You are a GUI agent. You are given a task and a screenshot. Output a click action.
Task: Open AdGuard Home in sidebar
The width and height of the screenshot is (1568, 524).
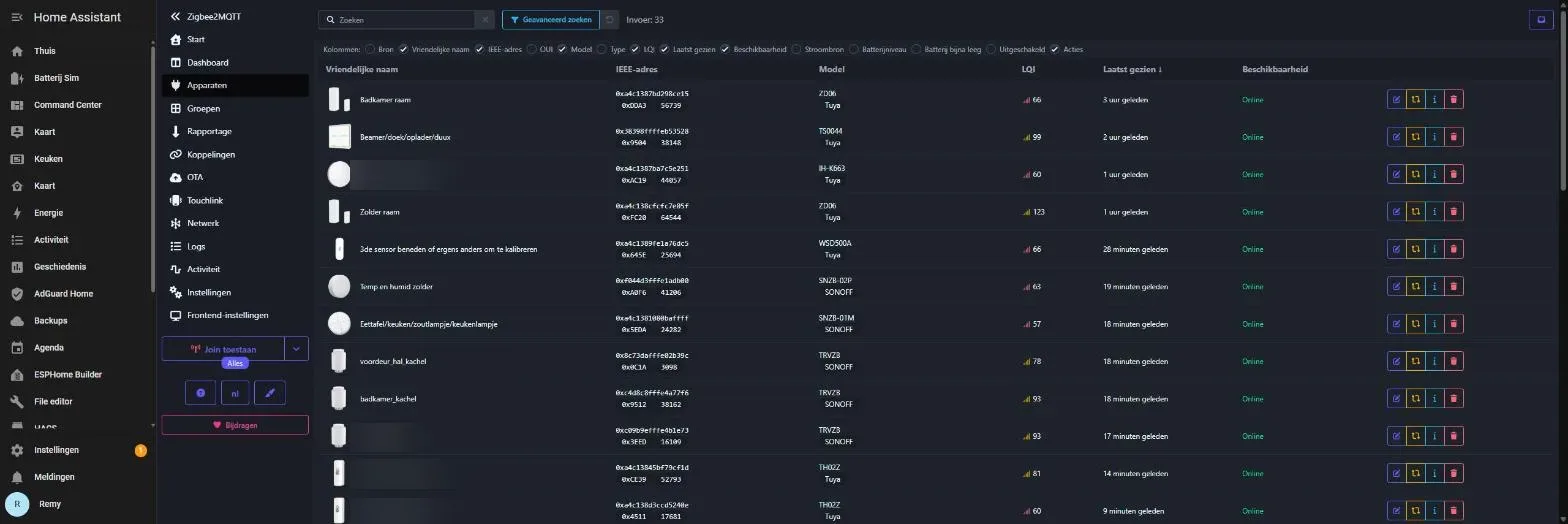[76, 293]
